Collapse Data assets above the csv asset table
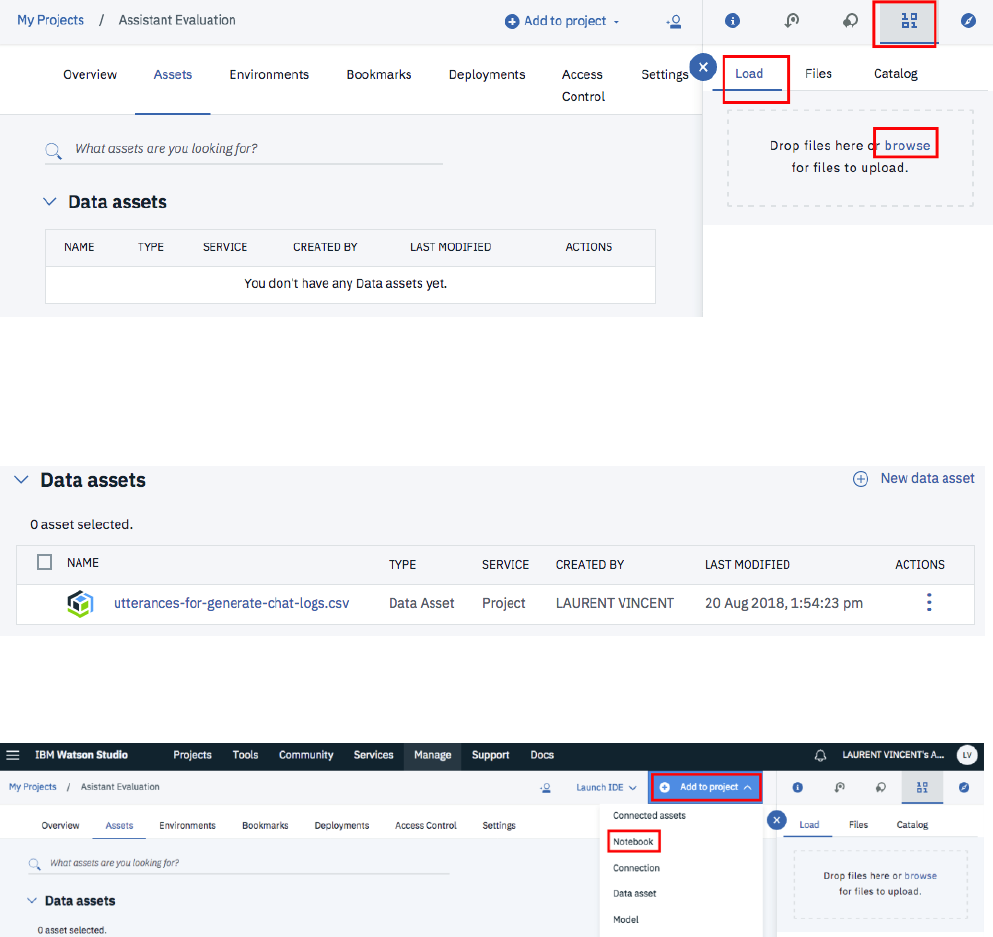993x937 pixels. click(x=22, y=479)
